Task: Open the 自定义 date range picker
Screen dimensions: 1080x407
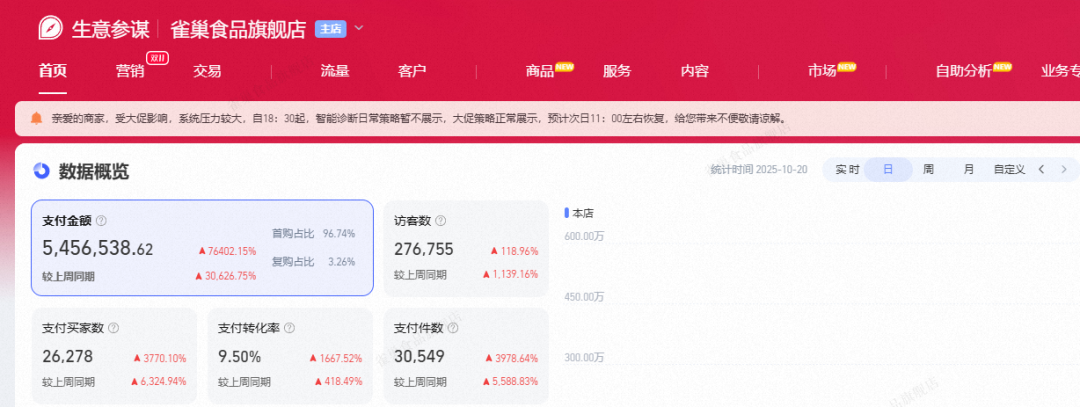Action: pos(1009,170)
